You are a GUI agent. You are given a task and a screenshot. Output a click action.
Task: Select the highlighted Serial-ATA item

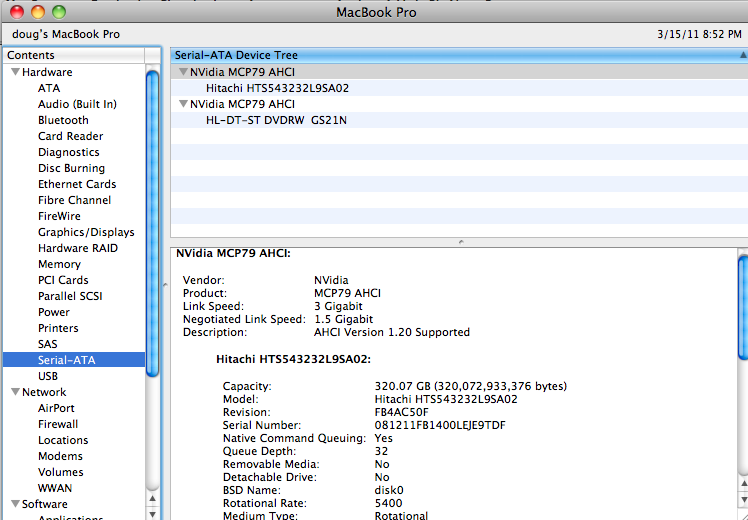(74, 360)
